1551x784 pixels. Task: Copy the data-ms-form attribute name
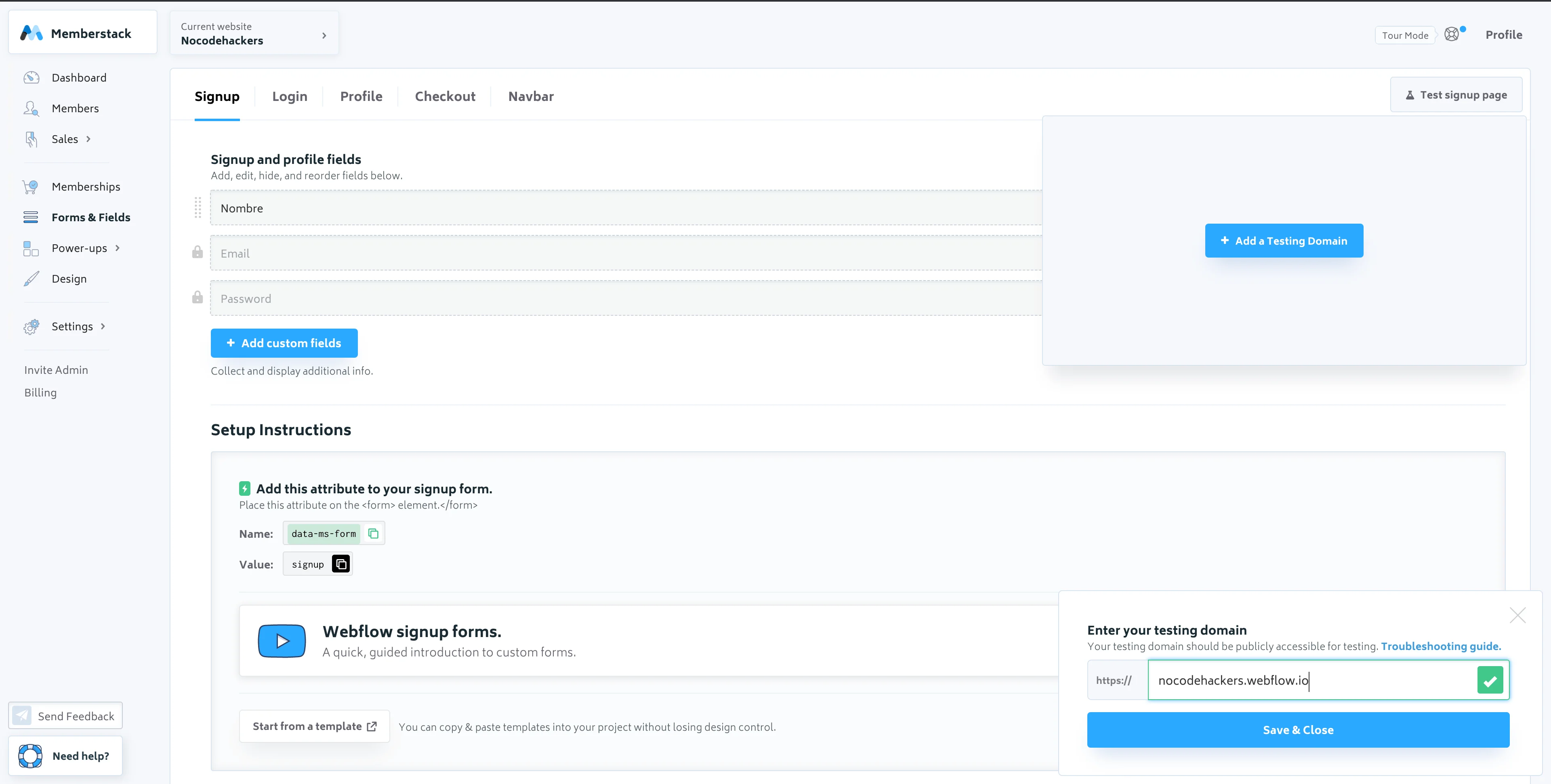[373, 534]
